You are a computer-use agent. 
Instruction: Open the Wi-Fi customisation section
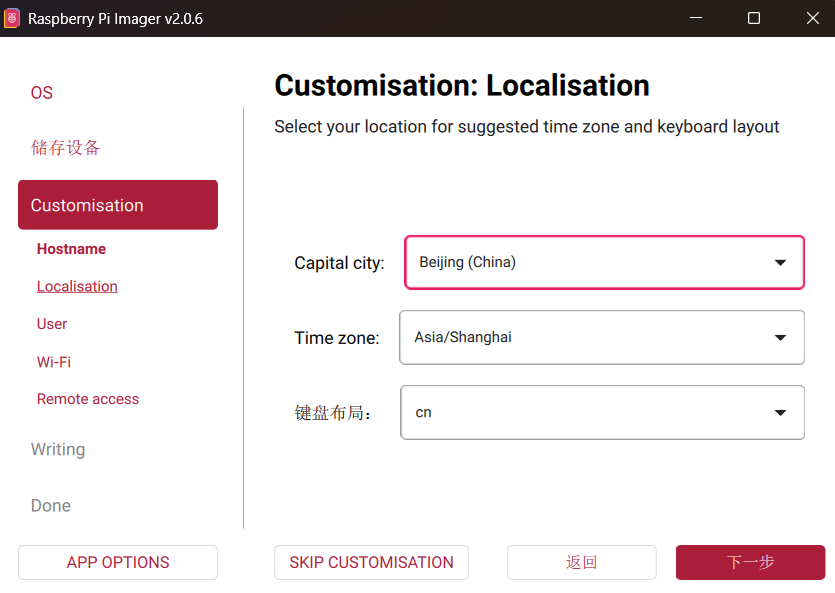(x=54, y=362)
